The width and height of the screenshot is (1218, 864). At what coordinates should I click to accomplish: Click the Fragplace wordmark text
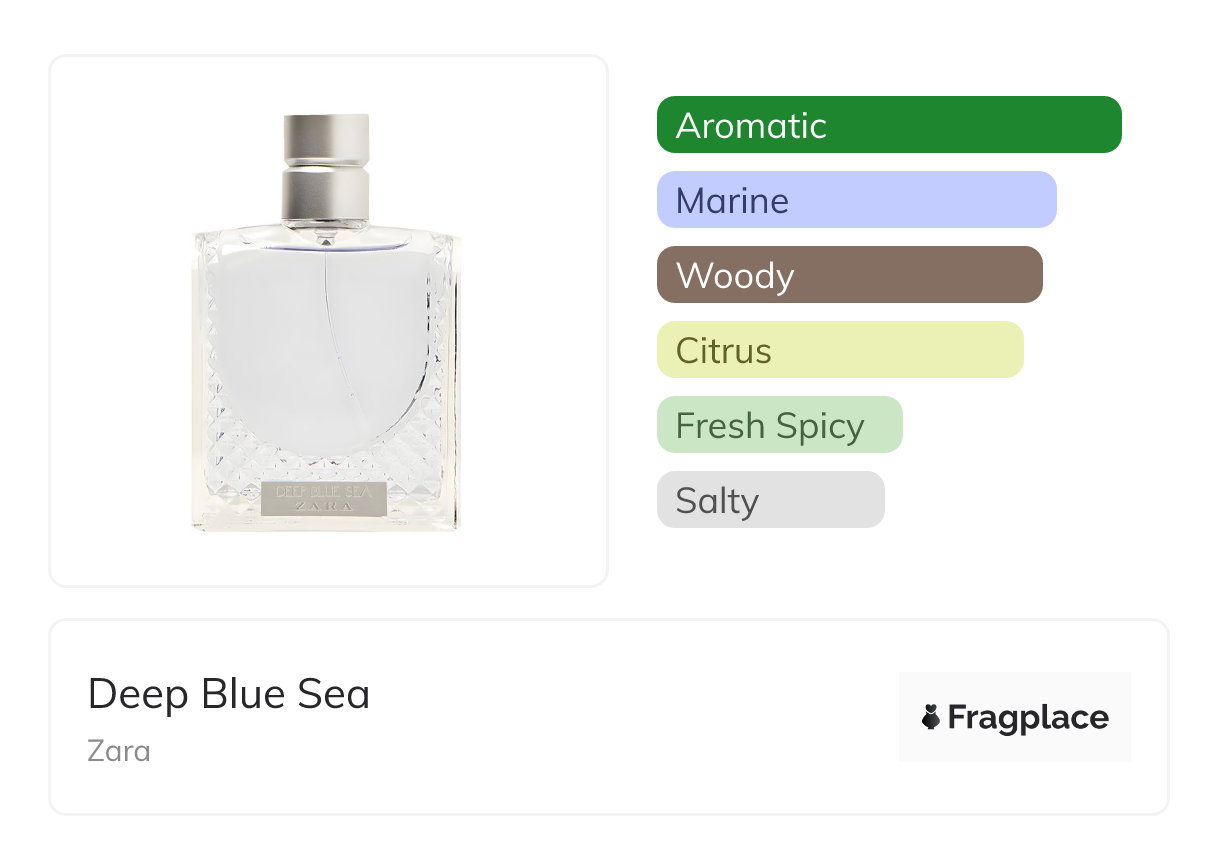click(1028, 718)
